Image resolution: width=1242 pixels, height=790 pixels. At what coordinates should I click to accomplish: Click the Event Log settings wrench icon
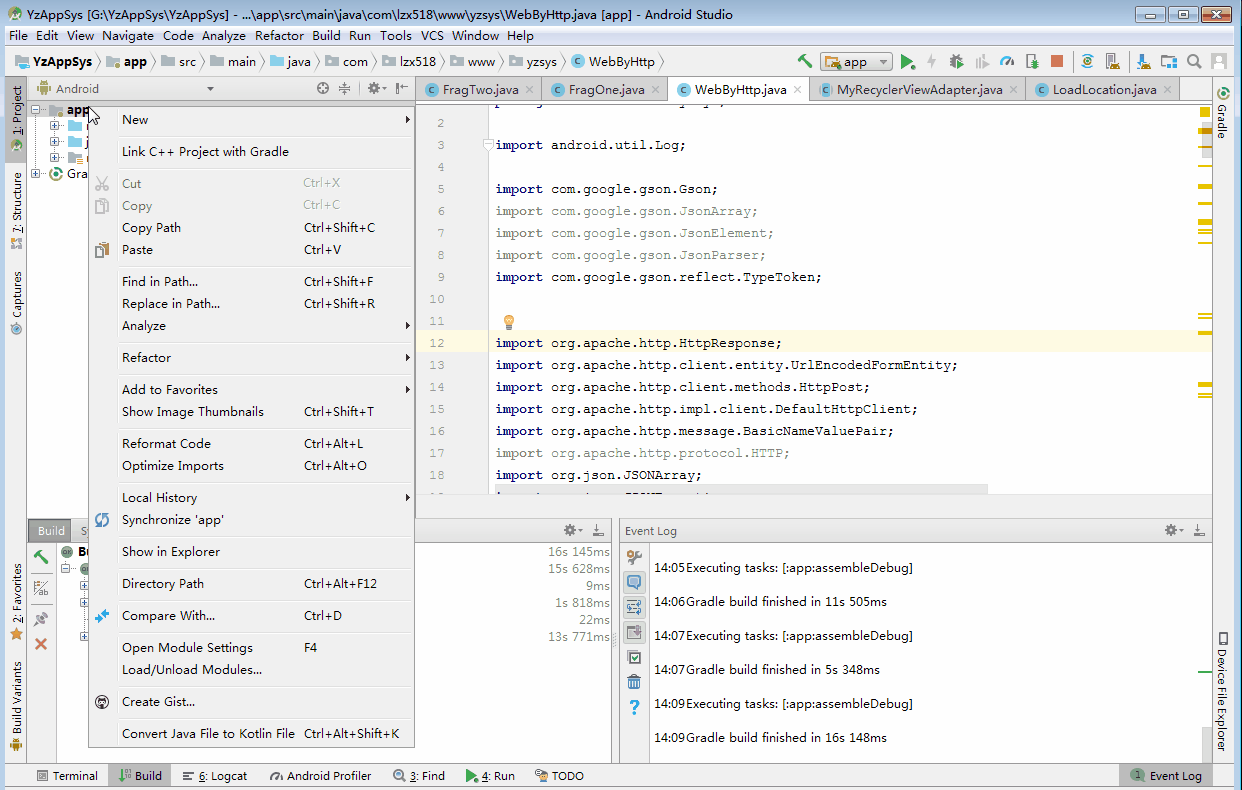[634, 557]
